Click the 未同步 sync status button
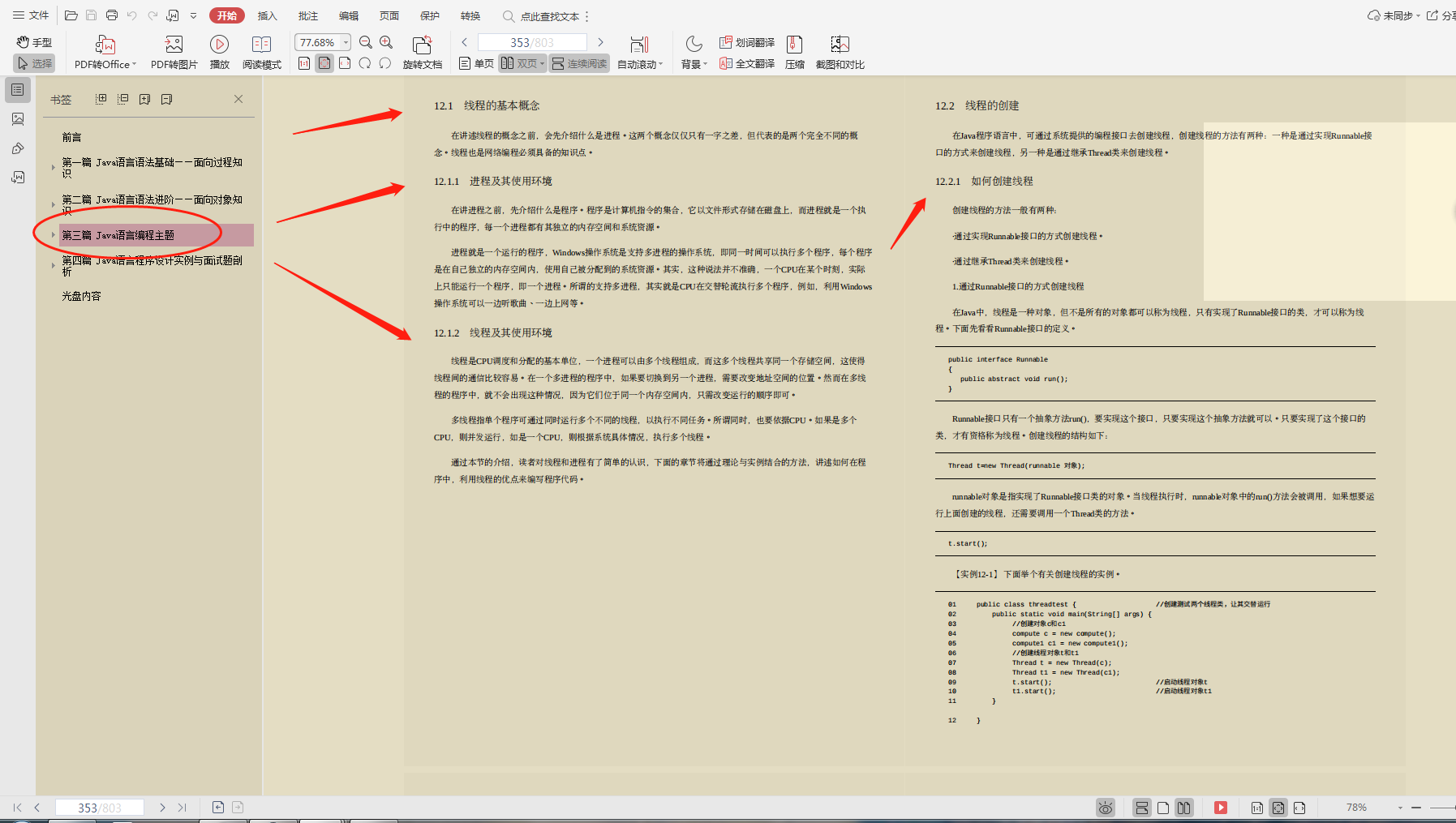The height and width of the screenshot is (823, 1456). click(x=1394, y=15)
